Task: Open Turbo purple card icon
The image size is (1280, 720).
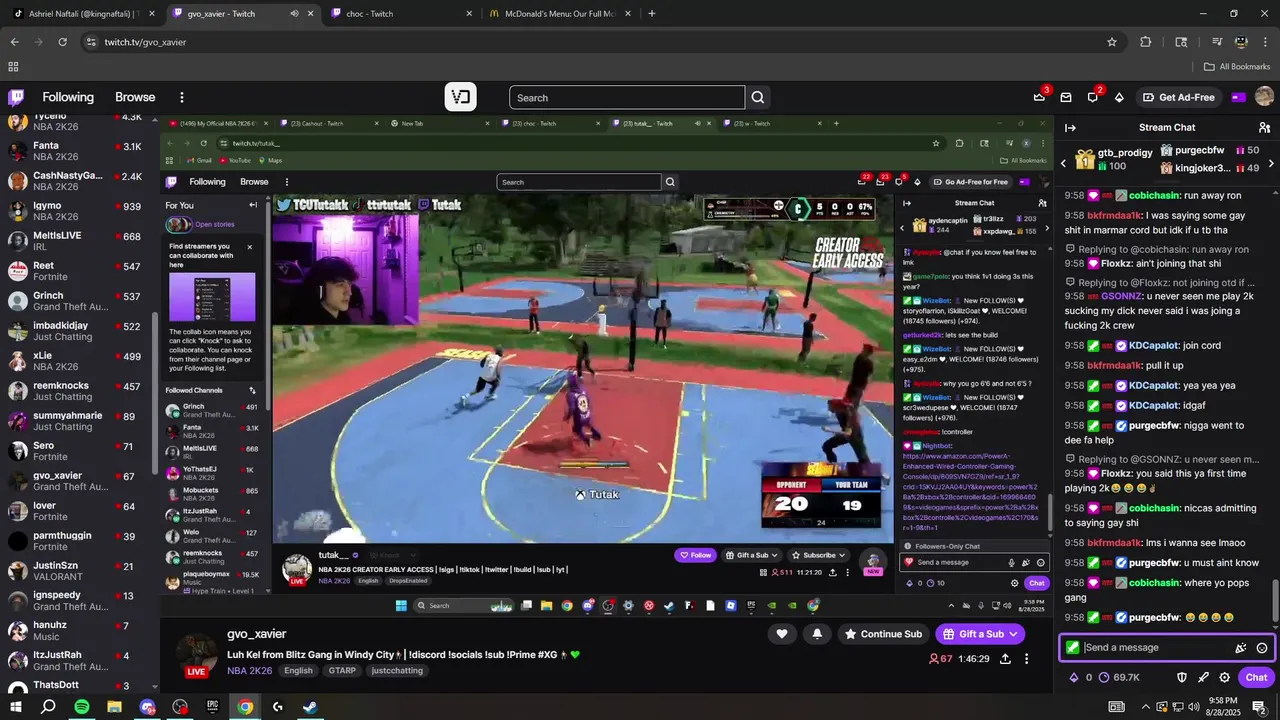Action: point(1238,97)
